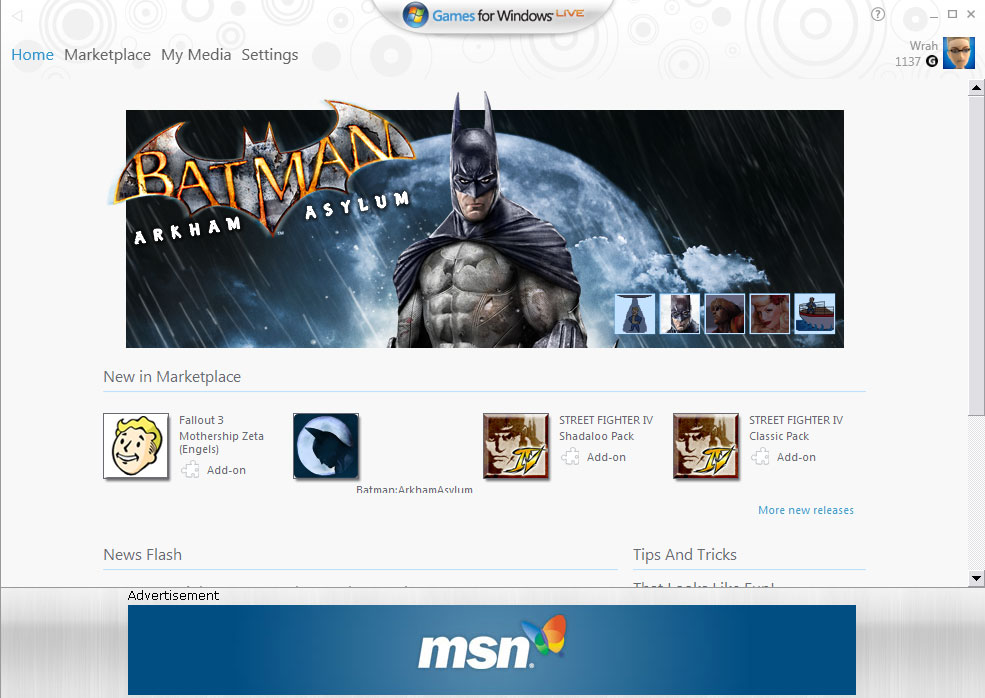The height and width of the screenshot is (698, 985).
Task: Open the My Media tab
Action: pyautogui.click(x=196, y=55)
